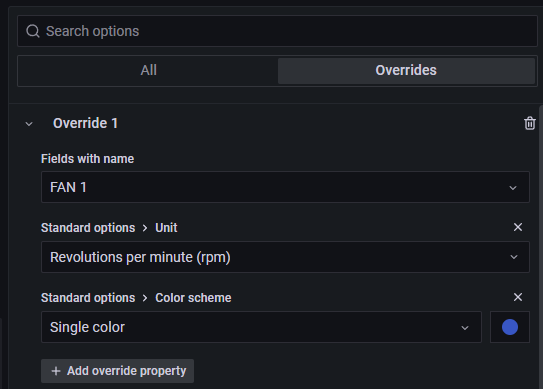This screenshot has height=389, width=543.
Task: Focus the Search options field
Action: (x=277, y=31)
